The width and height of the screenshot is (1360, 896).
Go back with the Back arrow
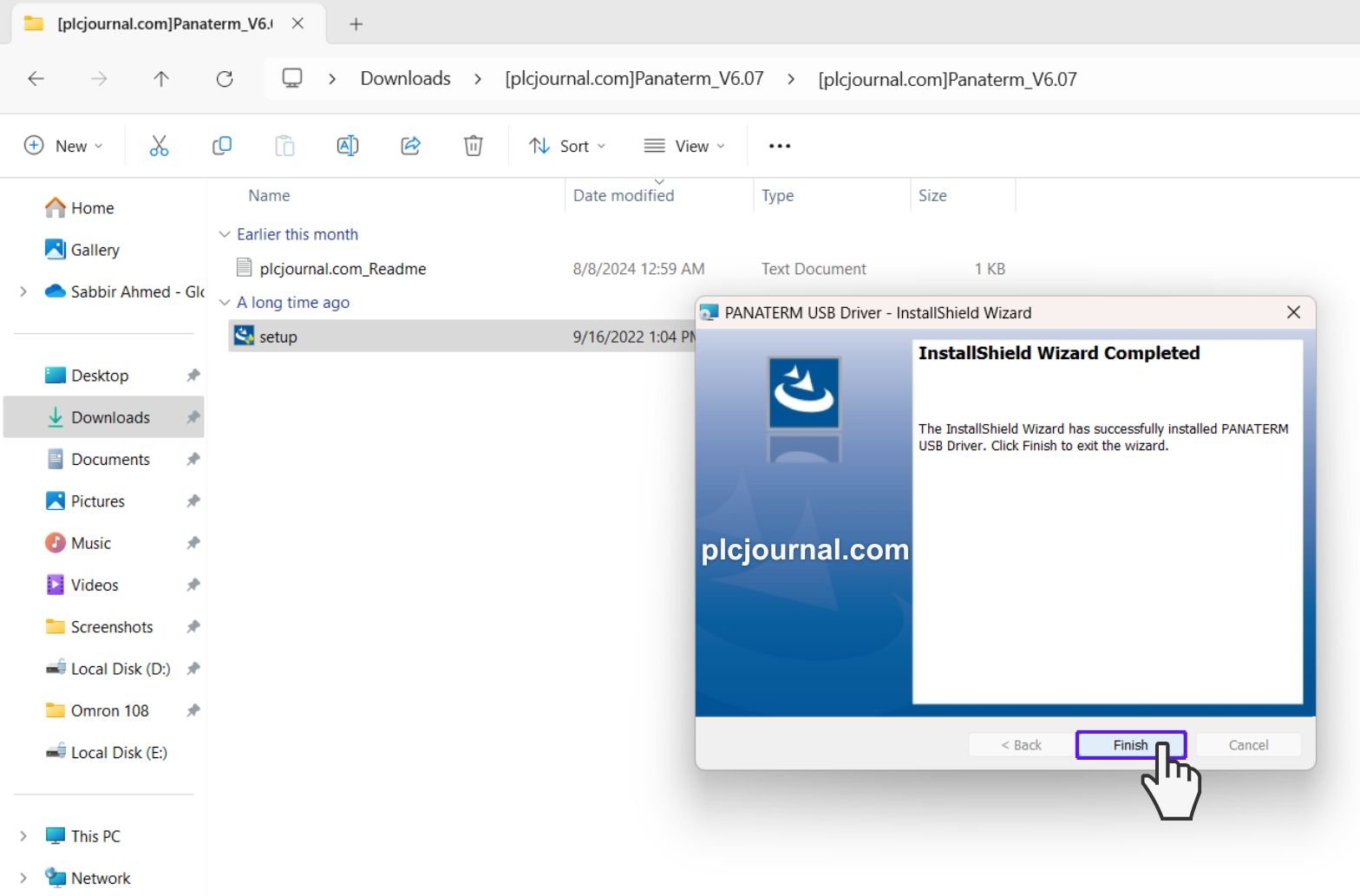point(36,79)
